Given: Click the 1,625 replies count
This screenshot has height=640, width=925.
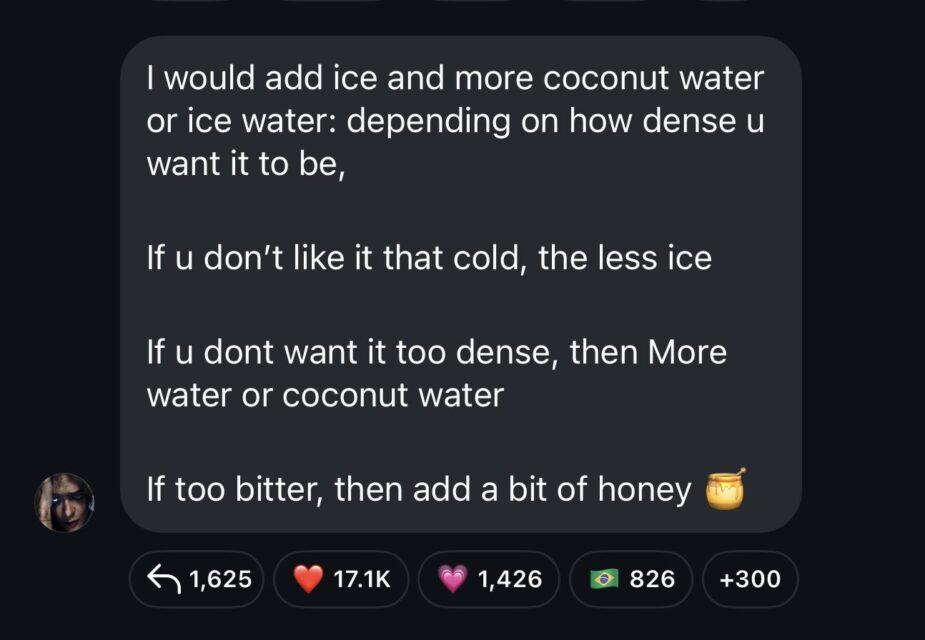Looking at the screenshot, I should pos(219,579).
